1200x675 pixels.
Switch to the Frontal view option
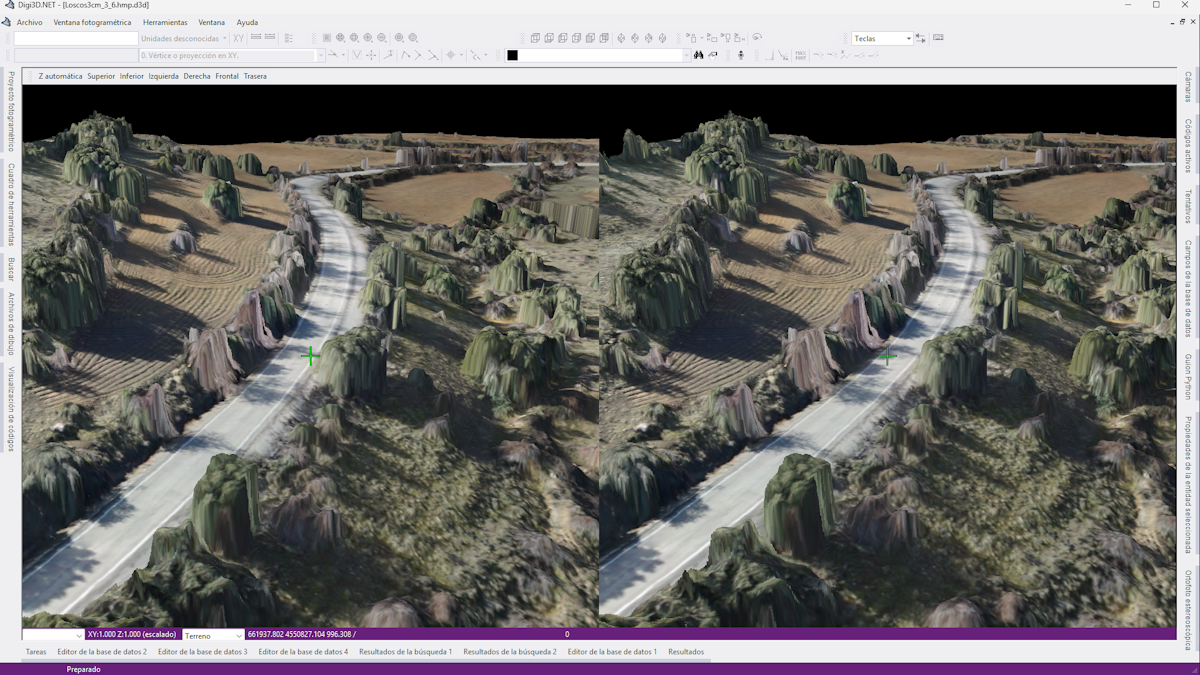(227, 76)
